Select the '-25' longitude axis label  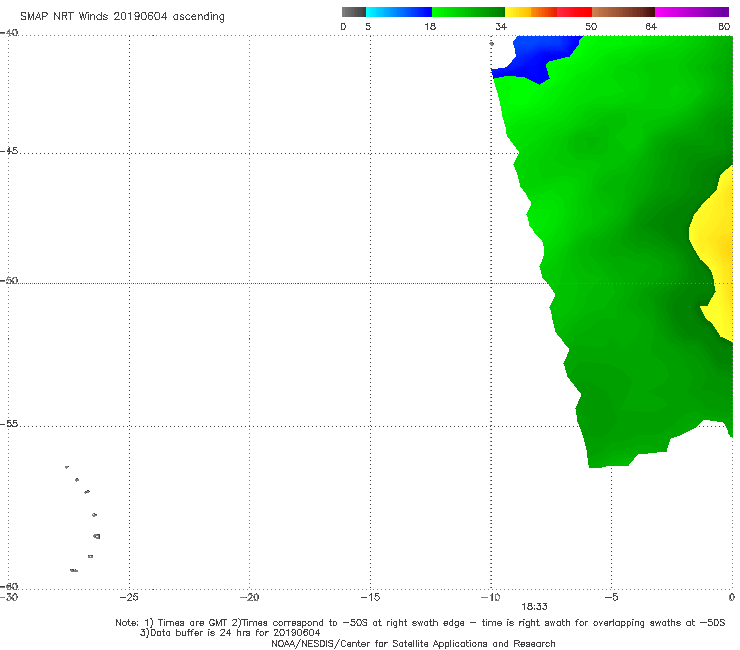click(129, 597)
